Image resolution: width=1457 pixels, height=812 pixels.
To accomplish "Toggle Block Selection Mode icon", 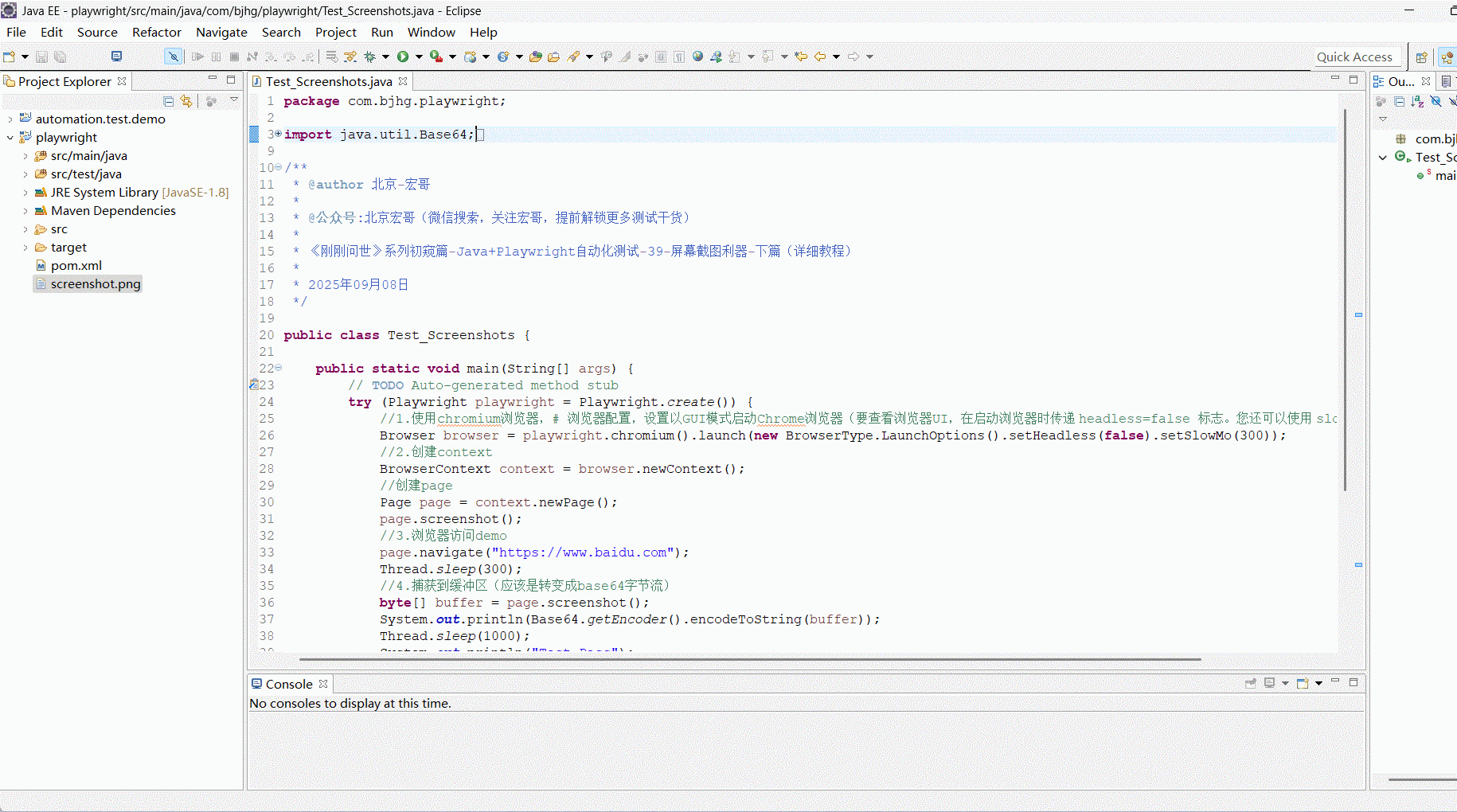I will (x=661, y=57).
